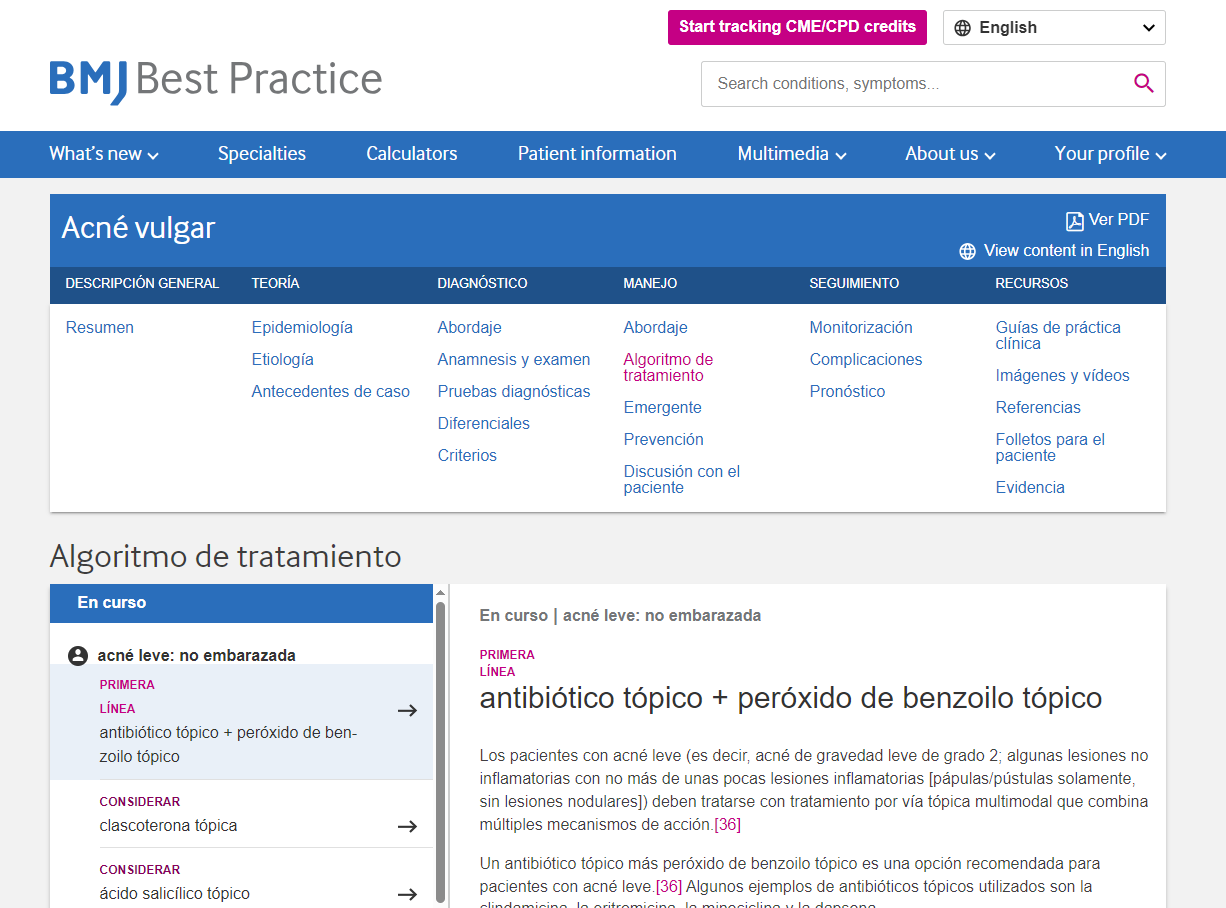Viewport: 1226px width, 908px height.
Task: Click the treatment list scrollbar
Action: tap(440, 750)
